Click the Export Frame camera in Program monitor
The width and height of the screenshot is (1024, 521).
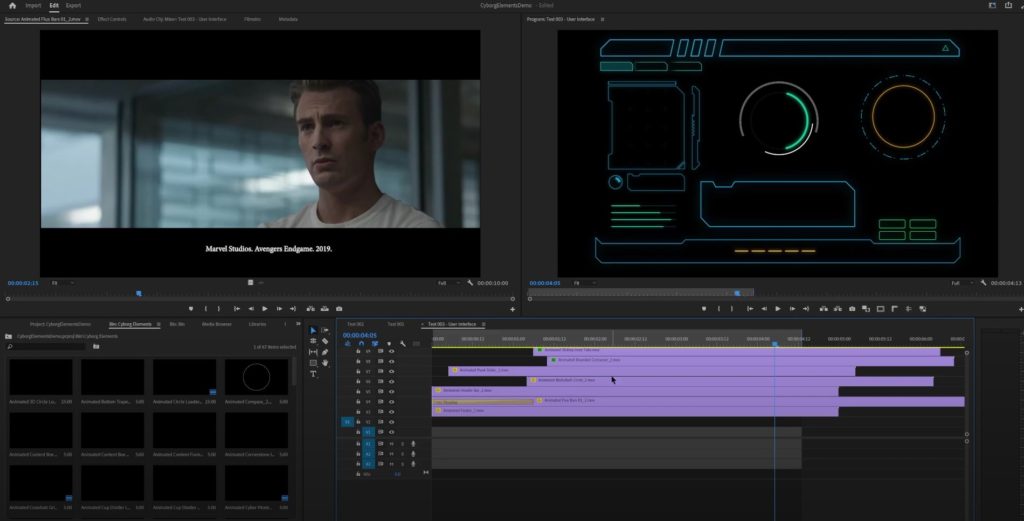pyautogui.click(x=852, y=309)
